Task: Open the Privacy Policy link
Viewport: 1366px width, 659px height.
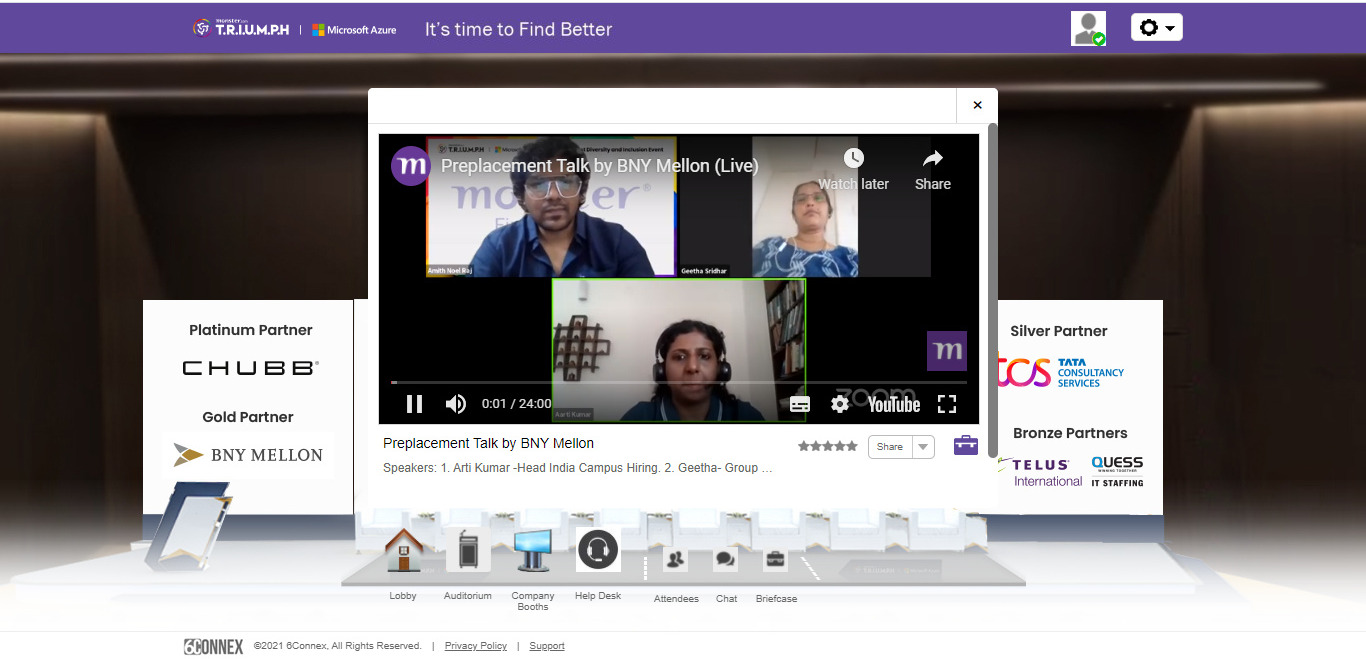Action: pyautogui.click(x=476, y=646)
